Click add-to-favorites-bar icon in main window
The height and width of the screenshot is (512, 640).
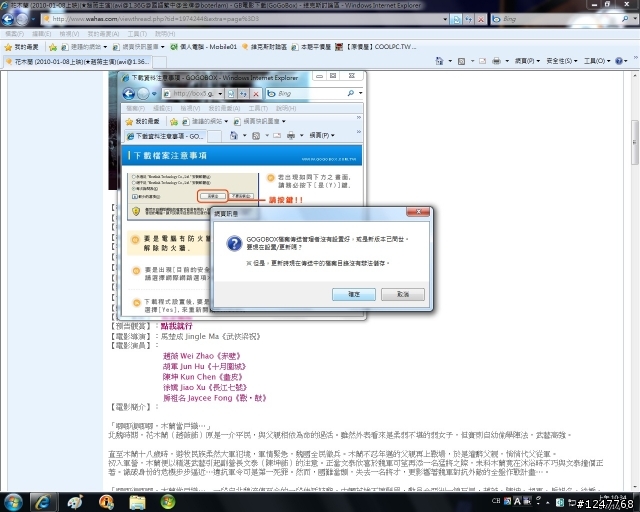tap(53, 47)
